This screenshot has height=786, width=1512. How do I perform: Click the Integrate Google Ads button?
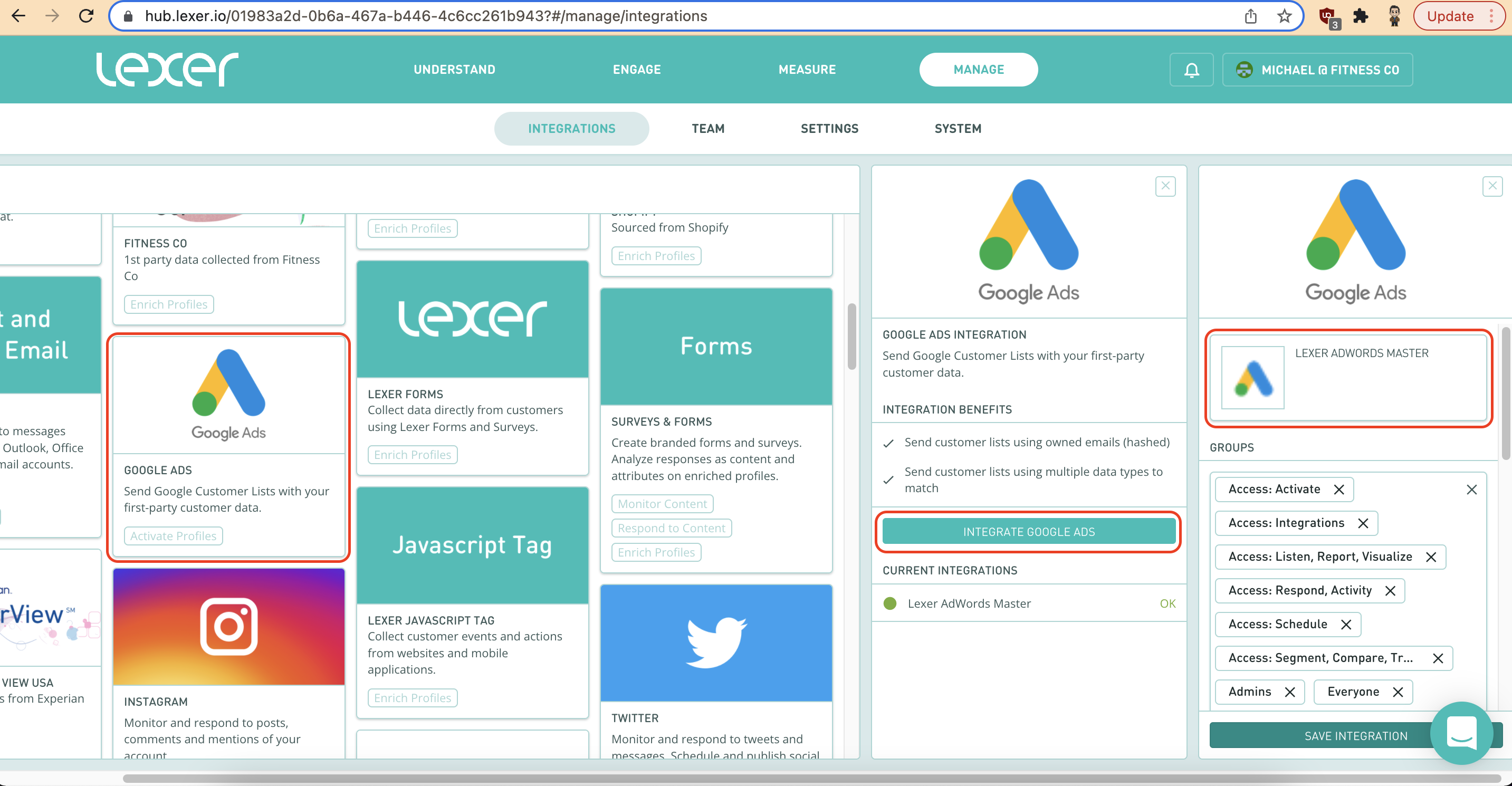click(1028, 532)
